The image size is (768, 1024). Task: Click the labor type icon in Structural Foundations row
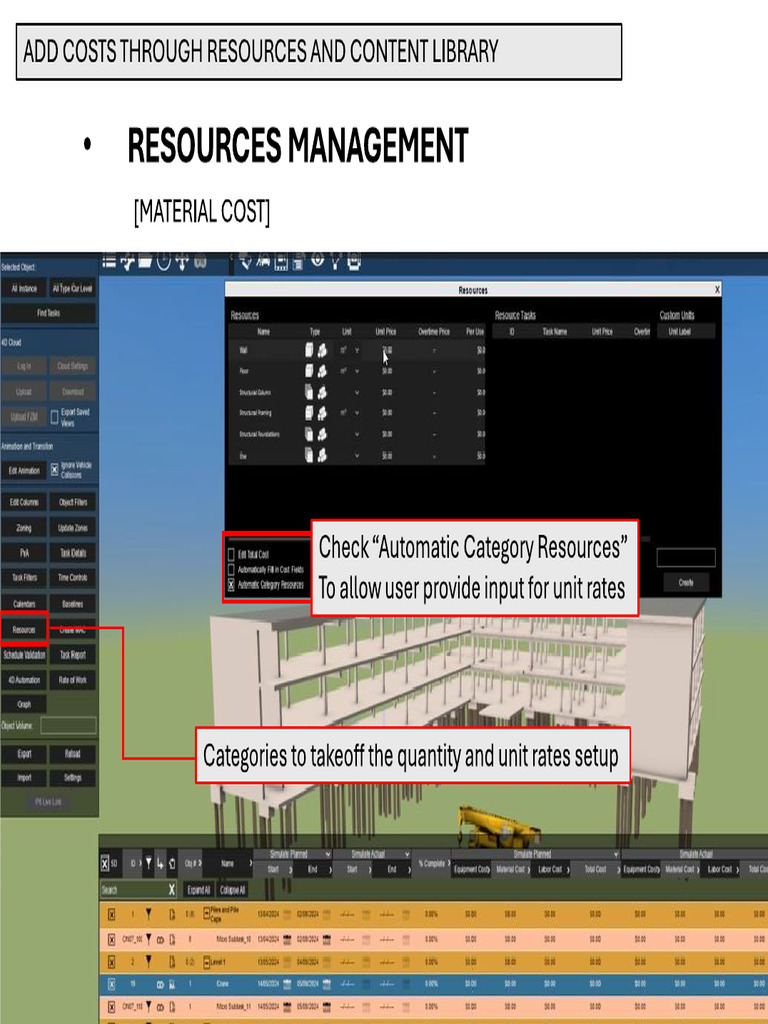click(x=322, y=434)
